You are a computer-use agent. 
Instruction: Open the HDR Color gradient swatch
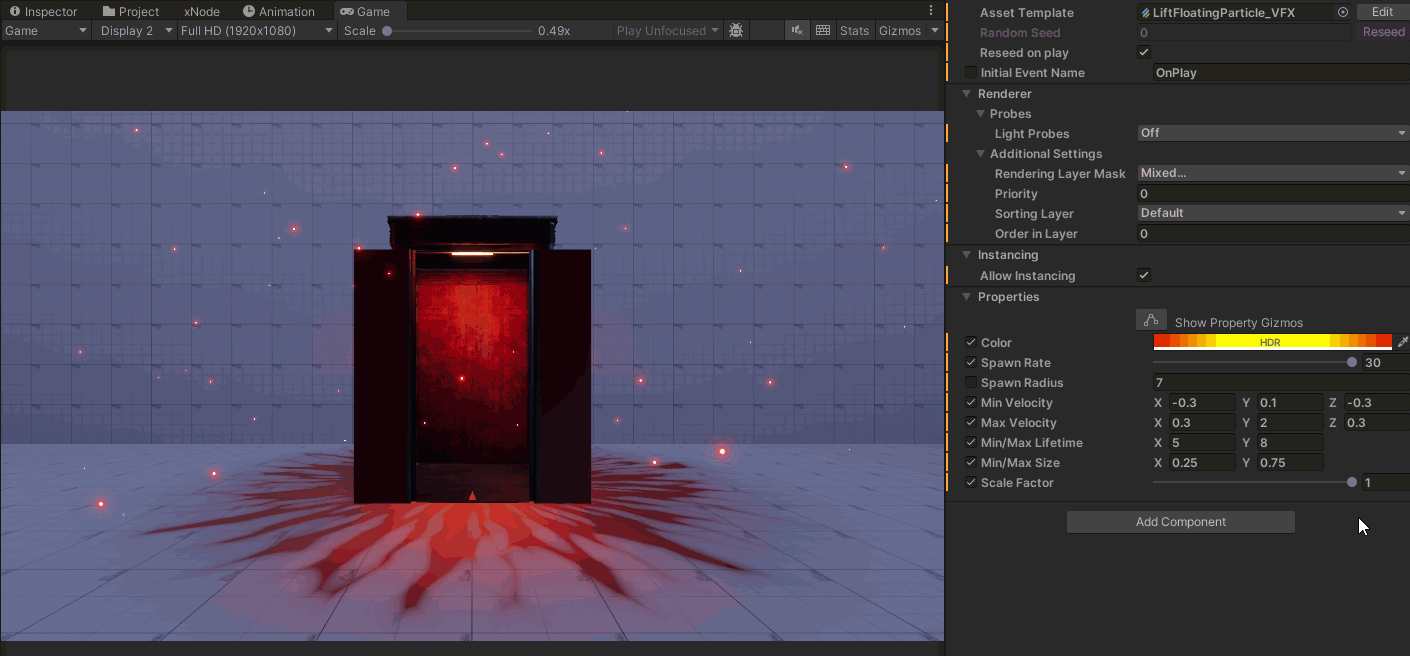point(1273,342)
